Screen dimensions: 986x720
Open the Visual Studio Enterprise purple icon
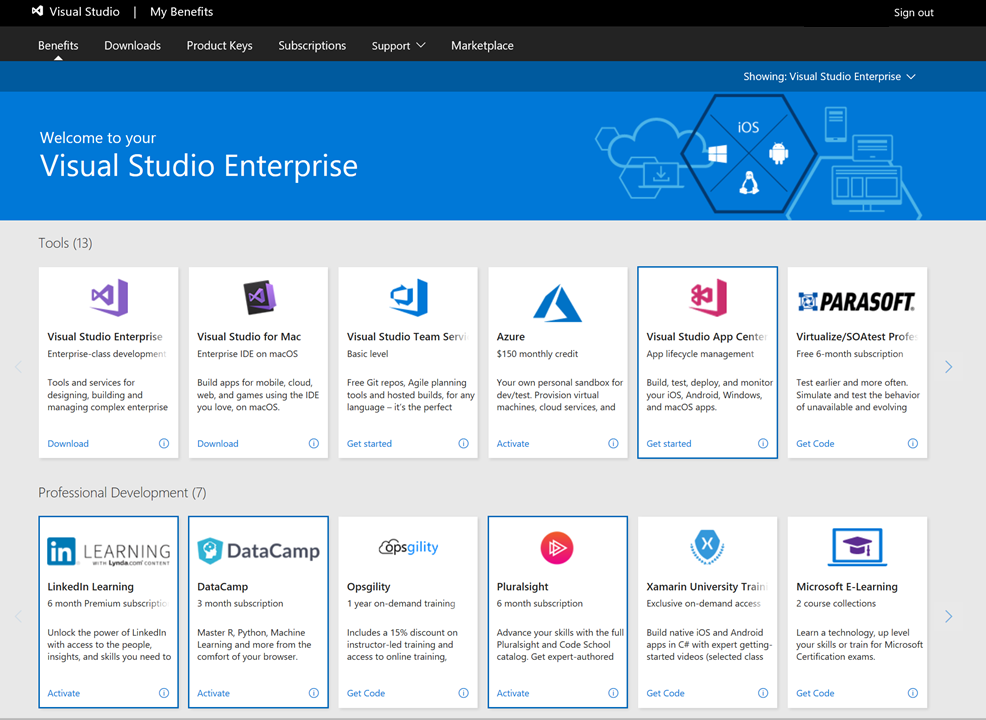click(109, 297)
